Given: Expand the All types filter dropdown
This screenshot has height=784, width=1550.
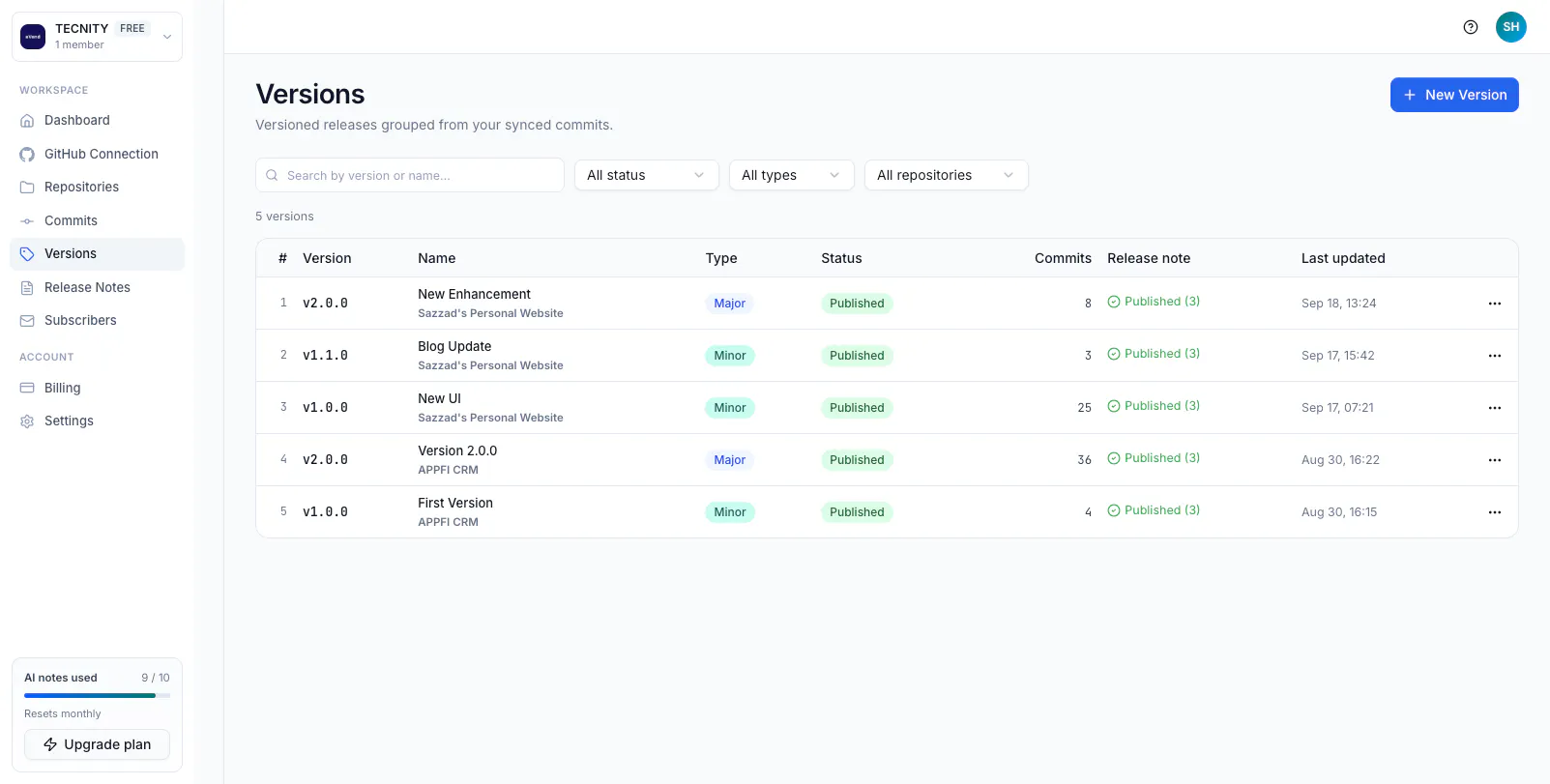Looking at the screenshot, I should pos(792,175).
